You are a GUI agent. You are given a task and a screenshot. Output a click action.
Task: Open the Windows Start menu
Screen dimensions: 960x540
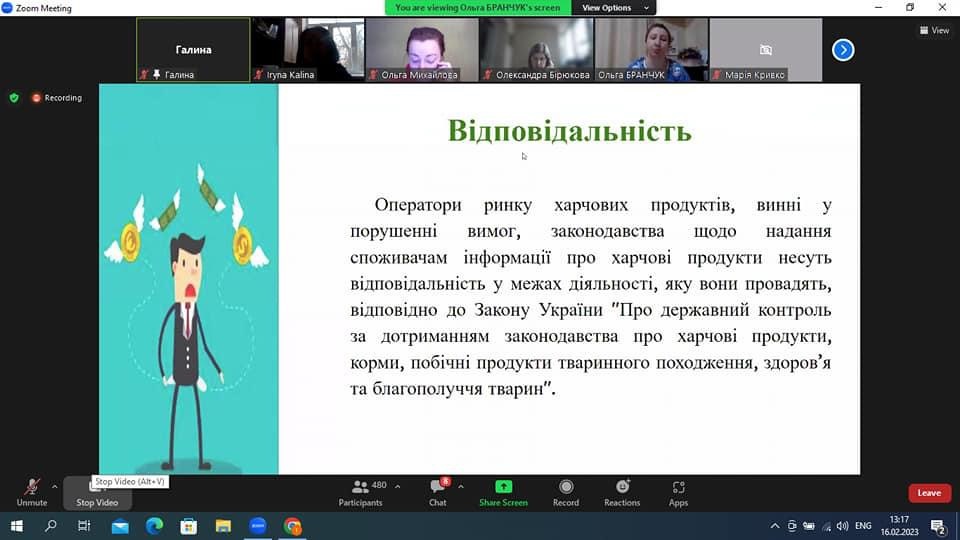[17, 526]
